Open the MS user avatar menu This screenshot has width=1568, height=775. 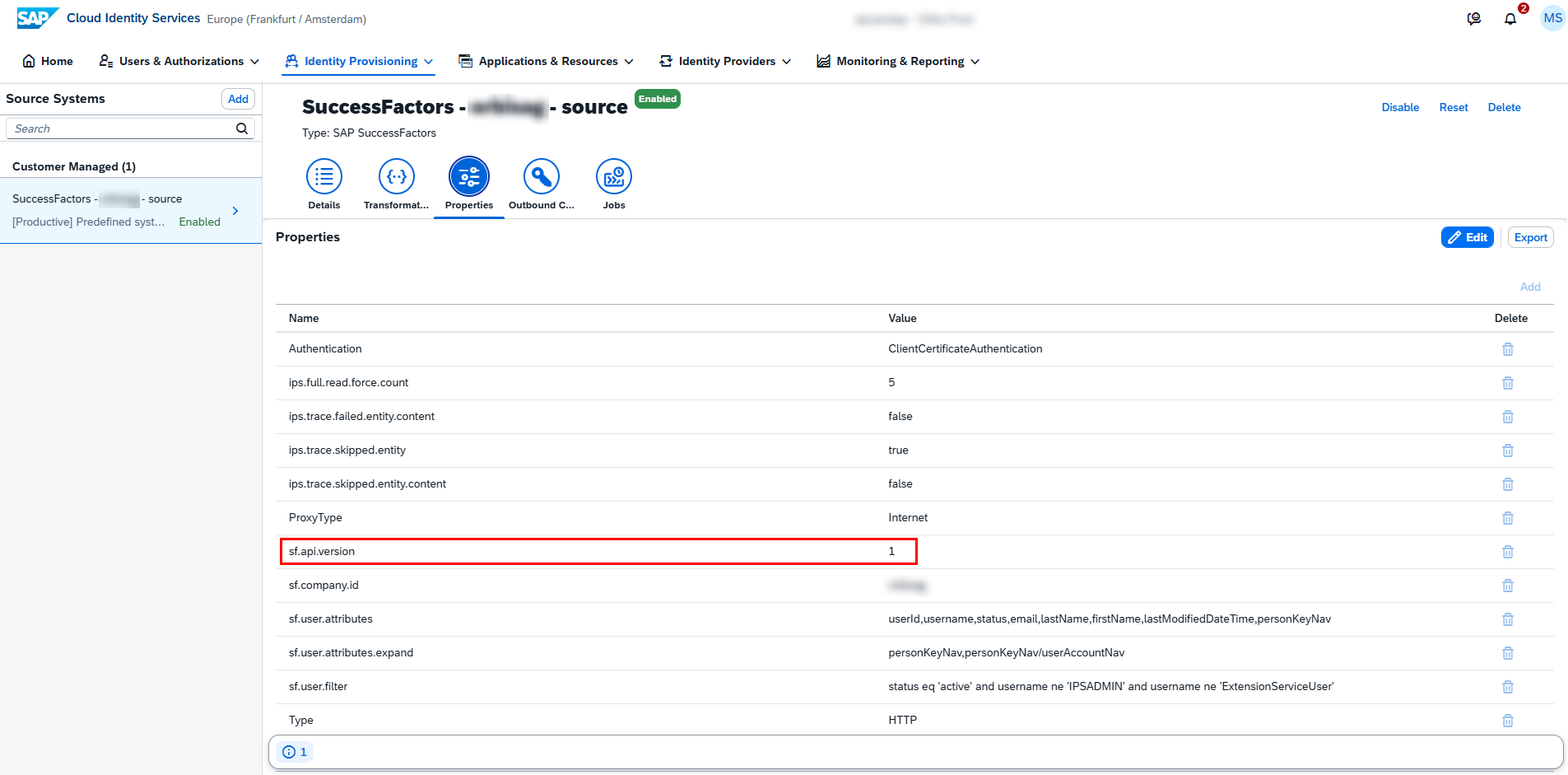point(1552,18)
